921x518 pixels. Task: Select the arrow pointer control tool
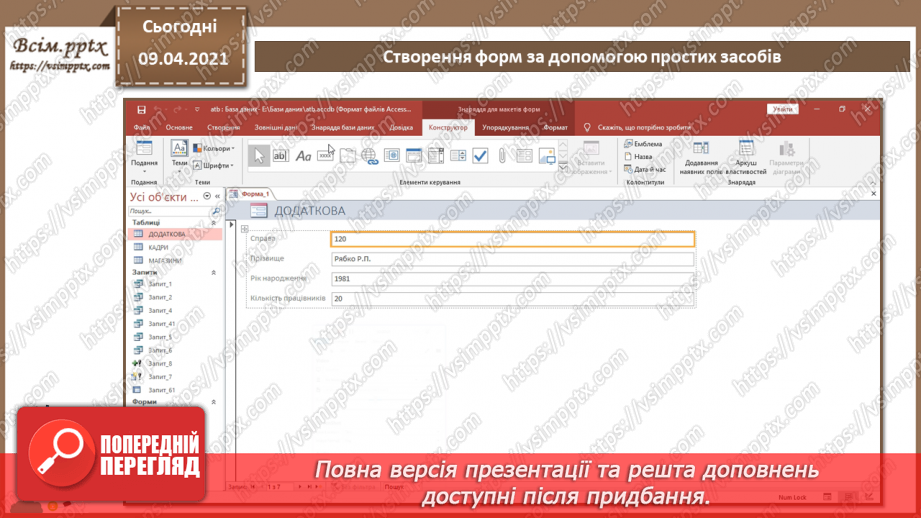tap(258, 155)
